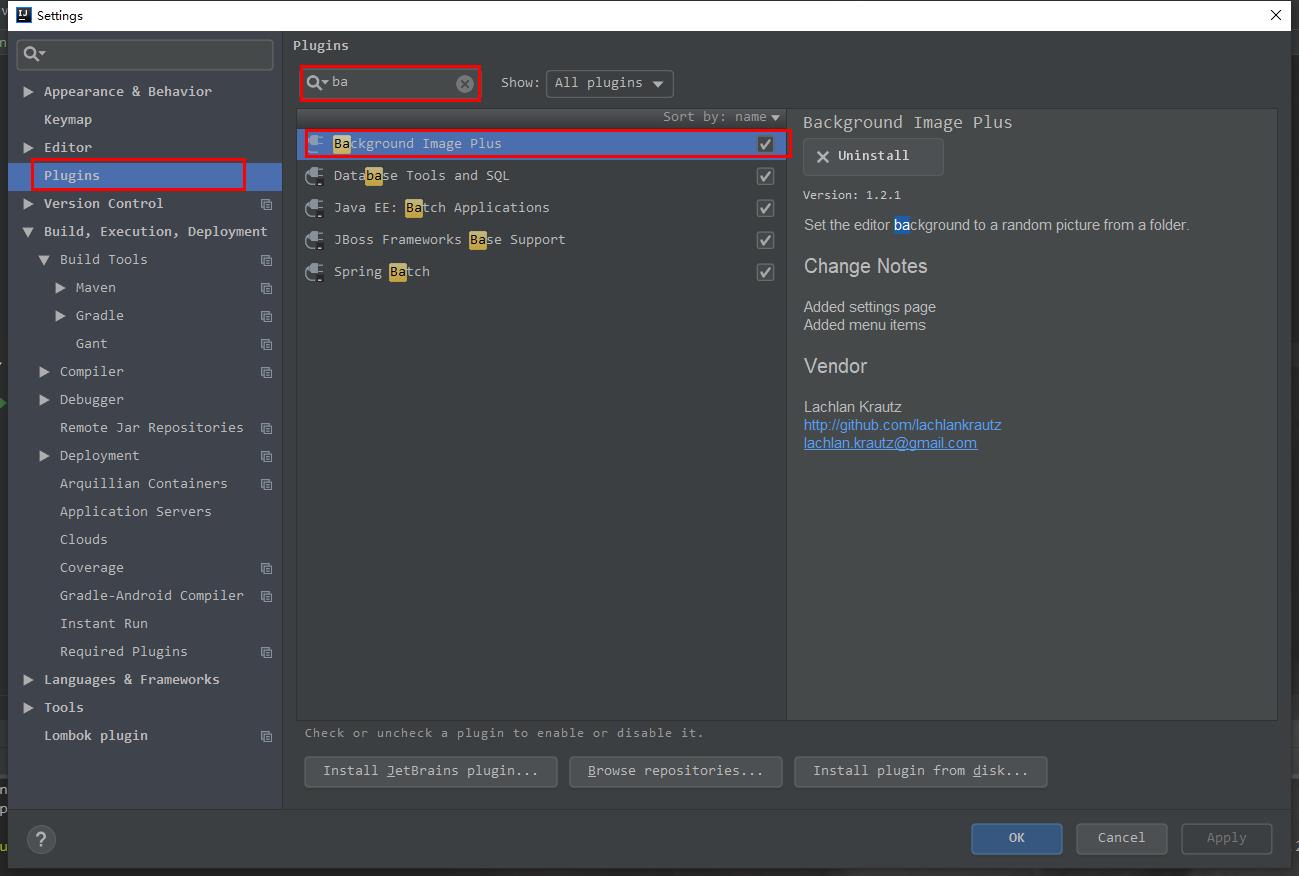Uncheck the Spring Batch plugin
Image resolution: width=1299 pixels, height=876 pixels.
pyautogui.click(x=765, y=272)
